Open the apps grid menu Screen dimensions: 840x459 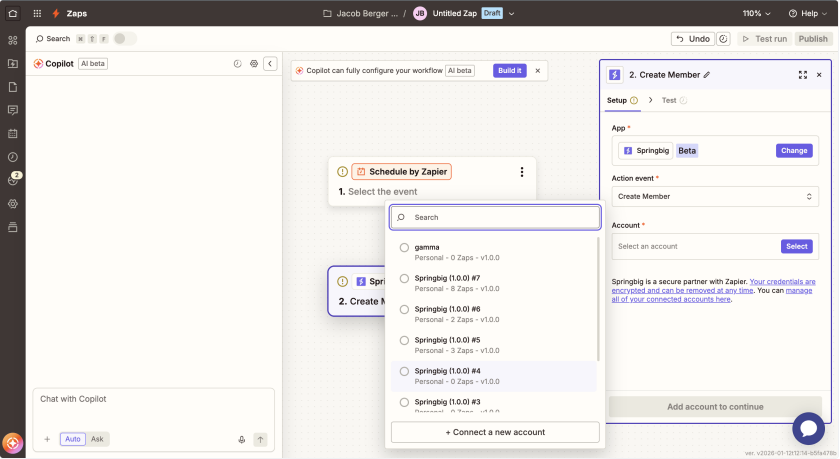(x=37, y=13)
